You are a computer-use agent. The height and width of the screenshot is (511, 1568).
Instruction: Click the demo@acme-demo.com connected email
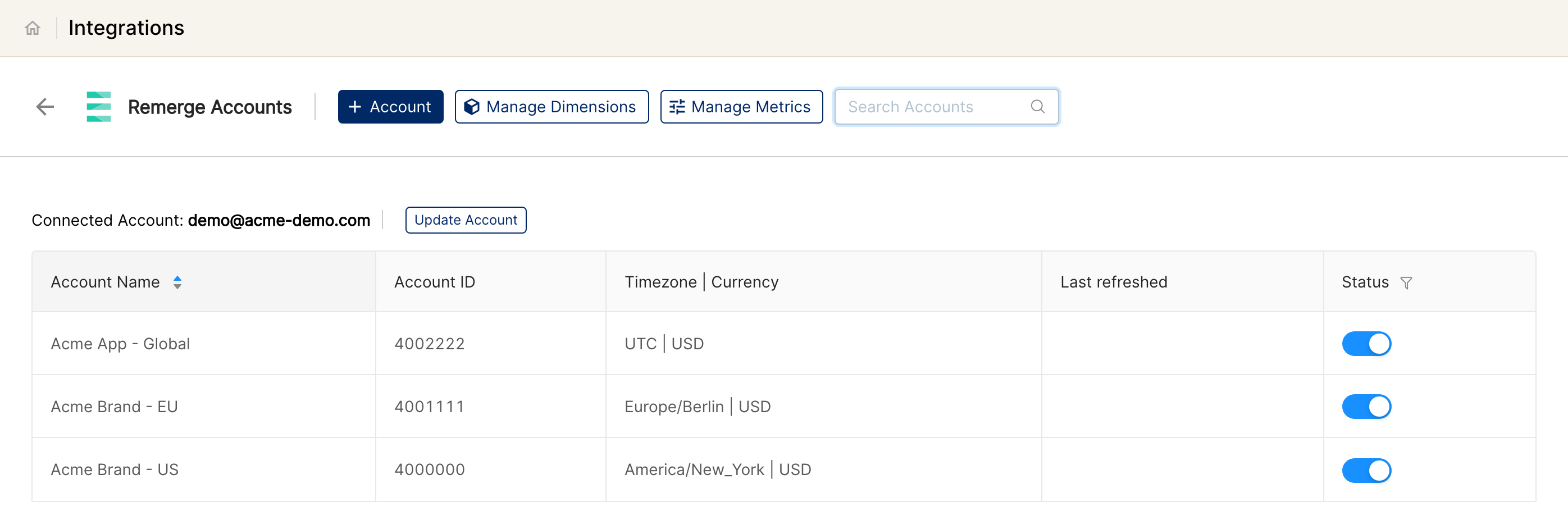pos(279,220)
